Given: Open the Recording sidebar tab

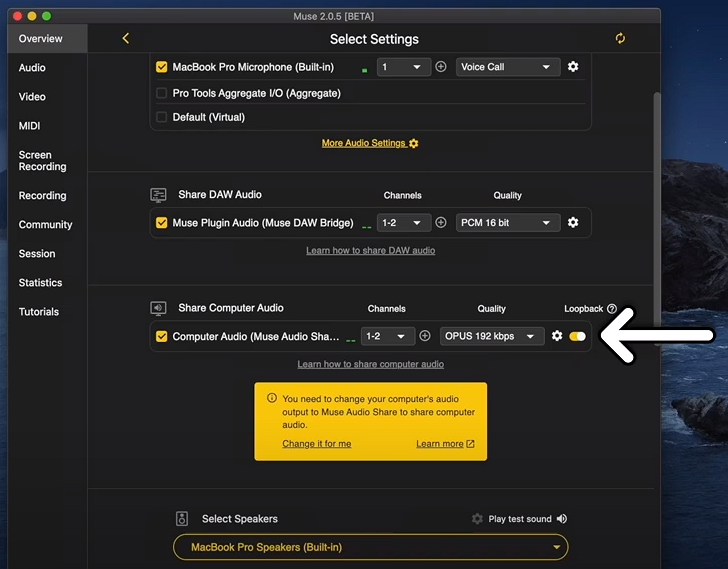Looking at the screenshot, I should (x=42, y=196).
